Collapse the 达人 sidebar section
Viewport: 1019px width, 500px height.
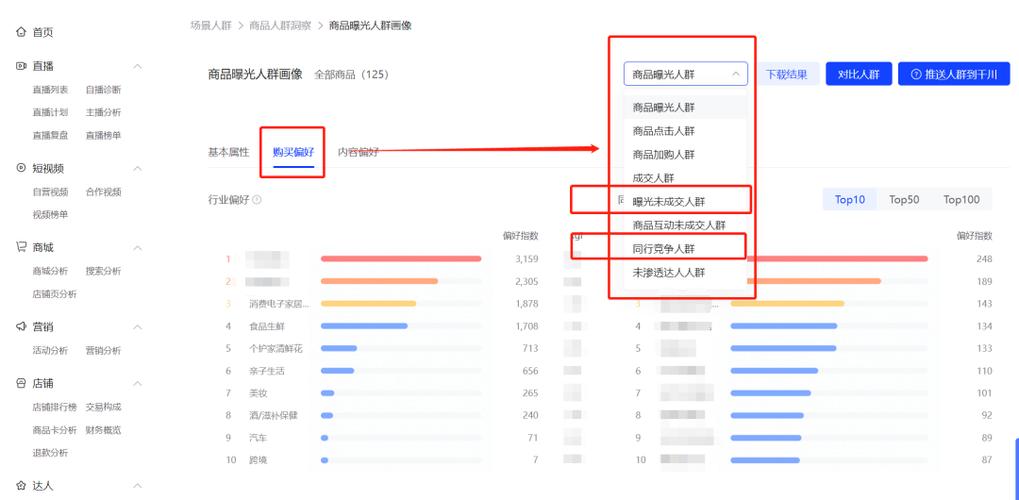pos(138,486)
